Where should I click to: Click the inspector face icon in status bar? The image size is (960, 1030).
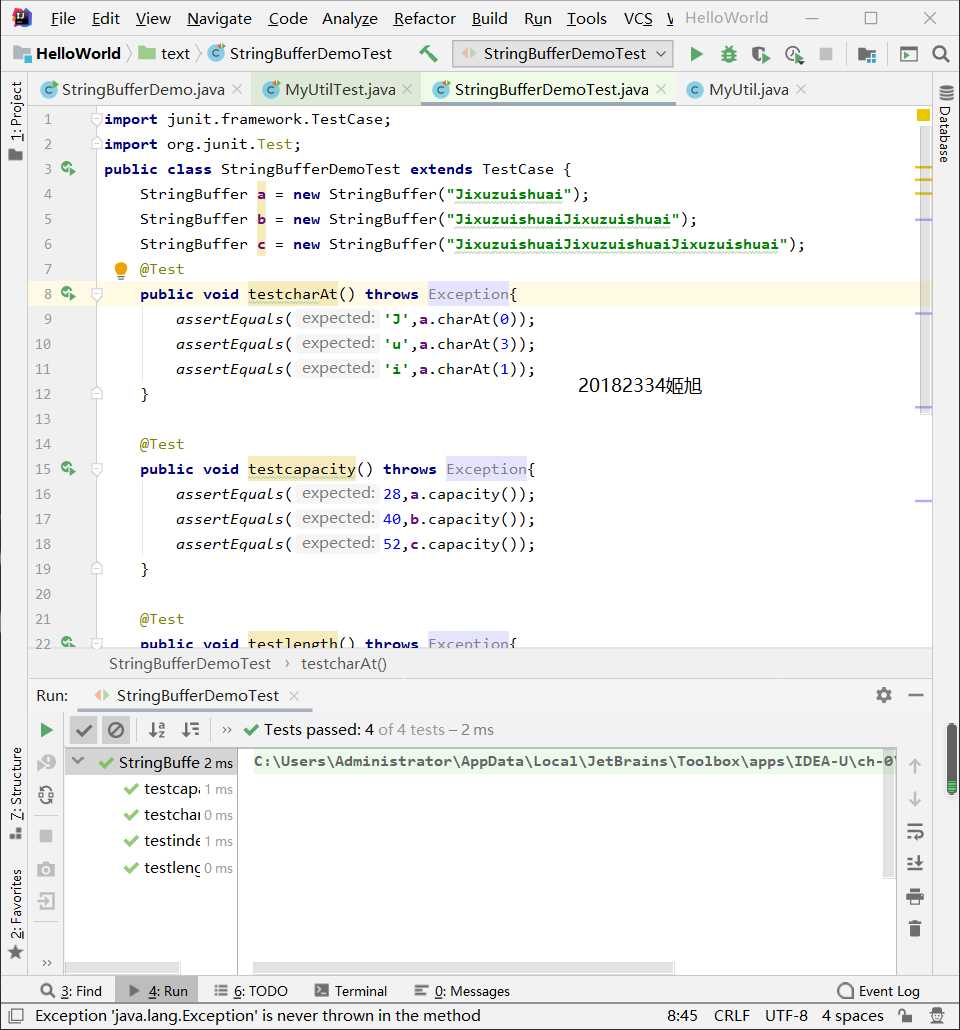pyautogui.click(x=937, y=1016)
